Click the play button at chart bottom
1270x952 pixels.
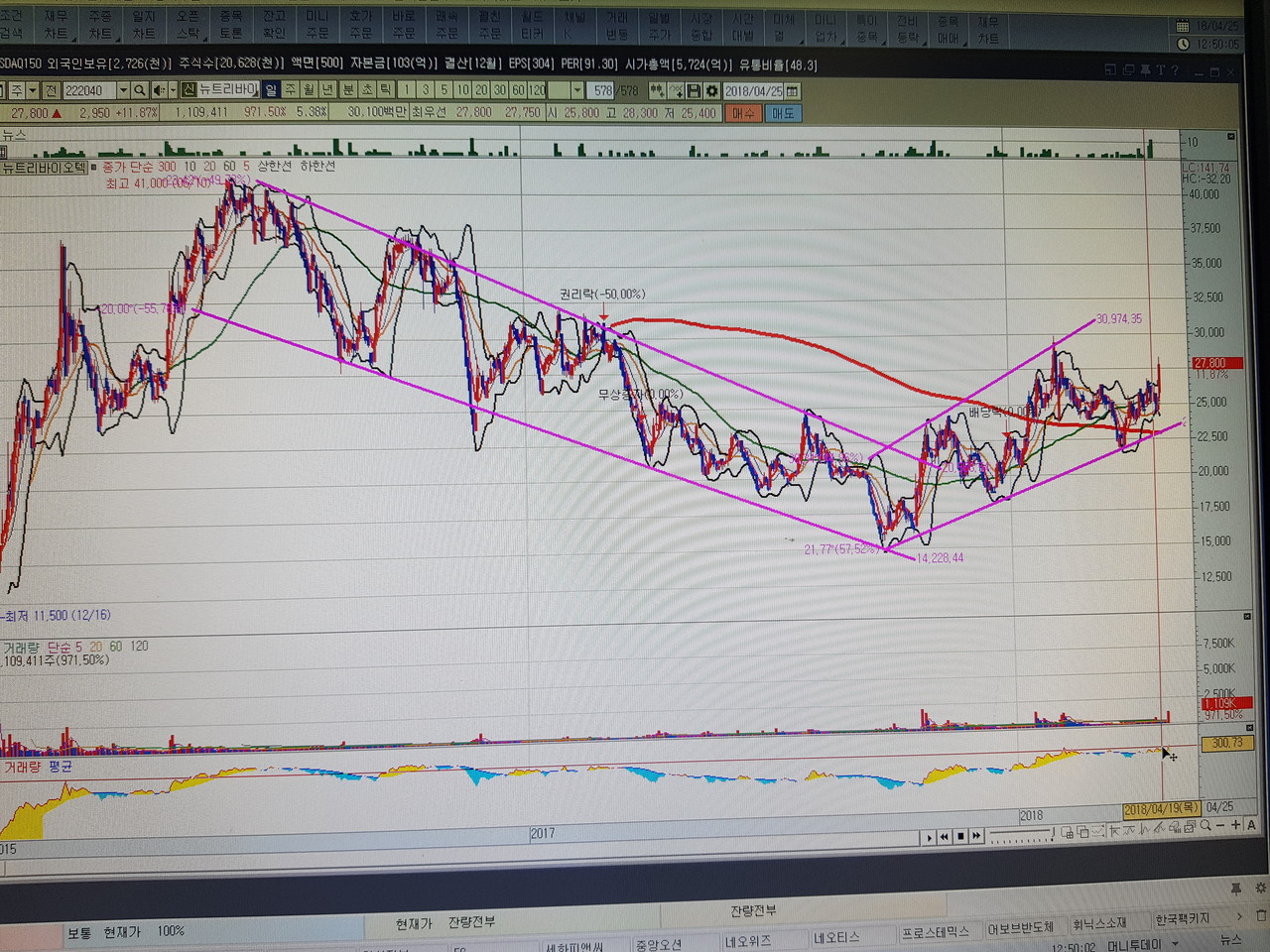click(929, 837)
